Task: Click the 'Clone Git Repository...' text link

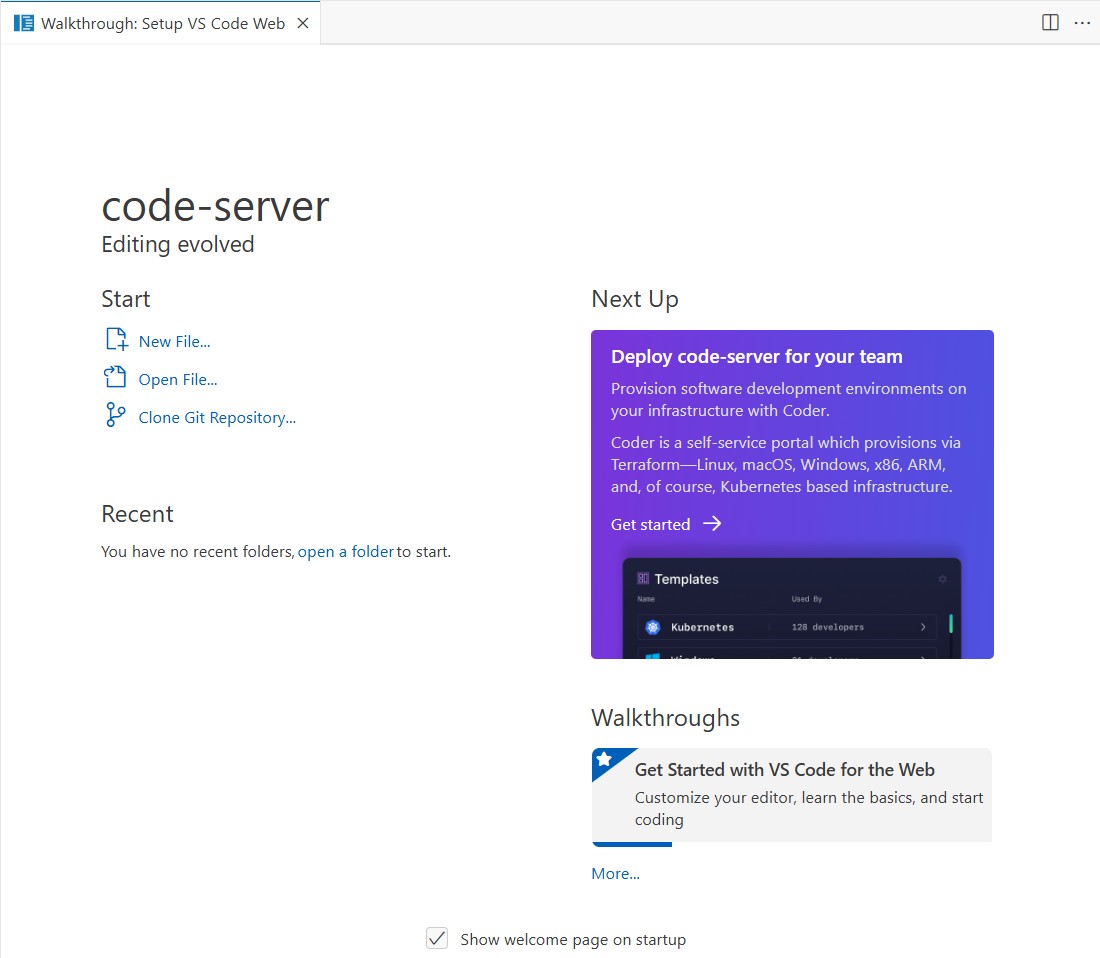Action: coord(217,417)
